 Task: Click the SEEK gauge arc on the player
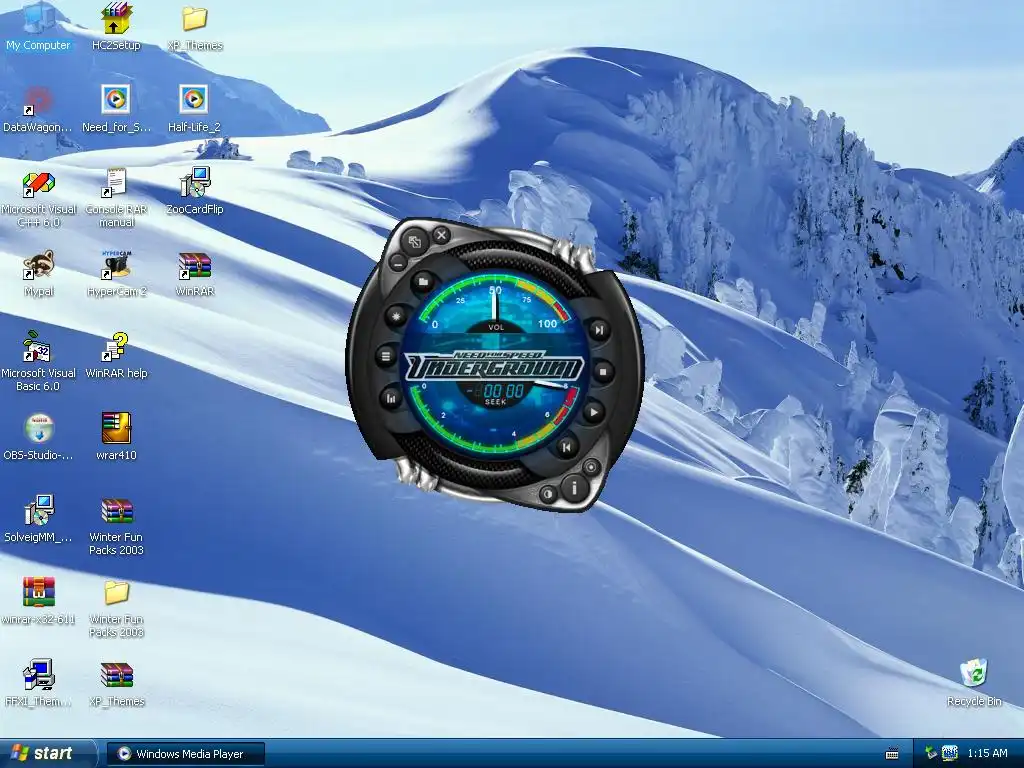(x=494, y=418)
